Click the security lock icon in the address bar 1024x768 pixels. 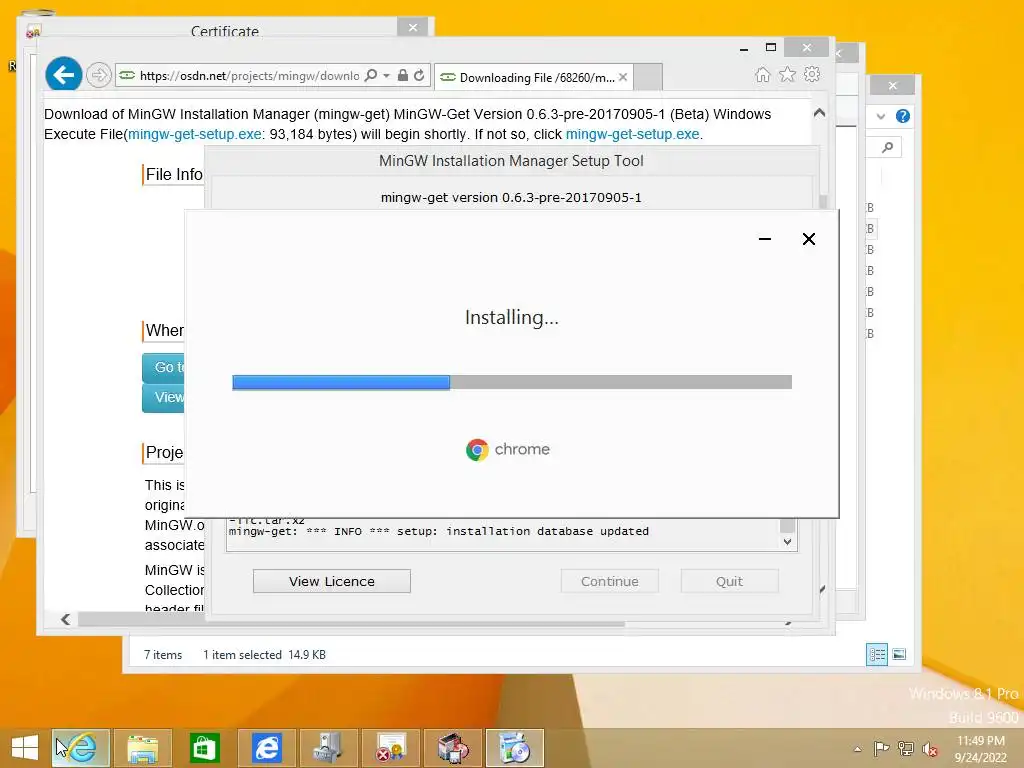[x=403, y=75]
